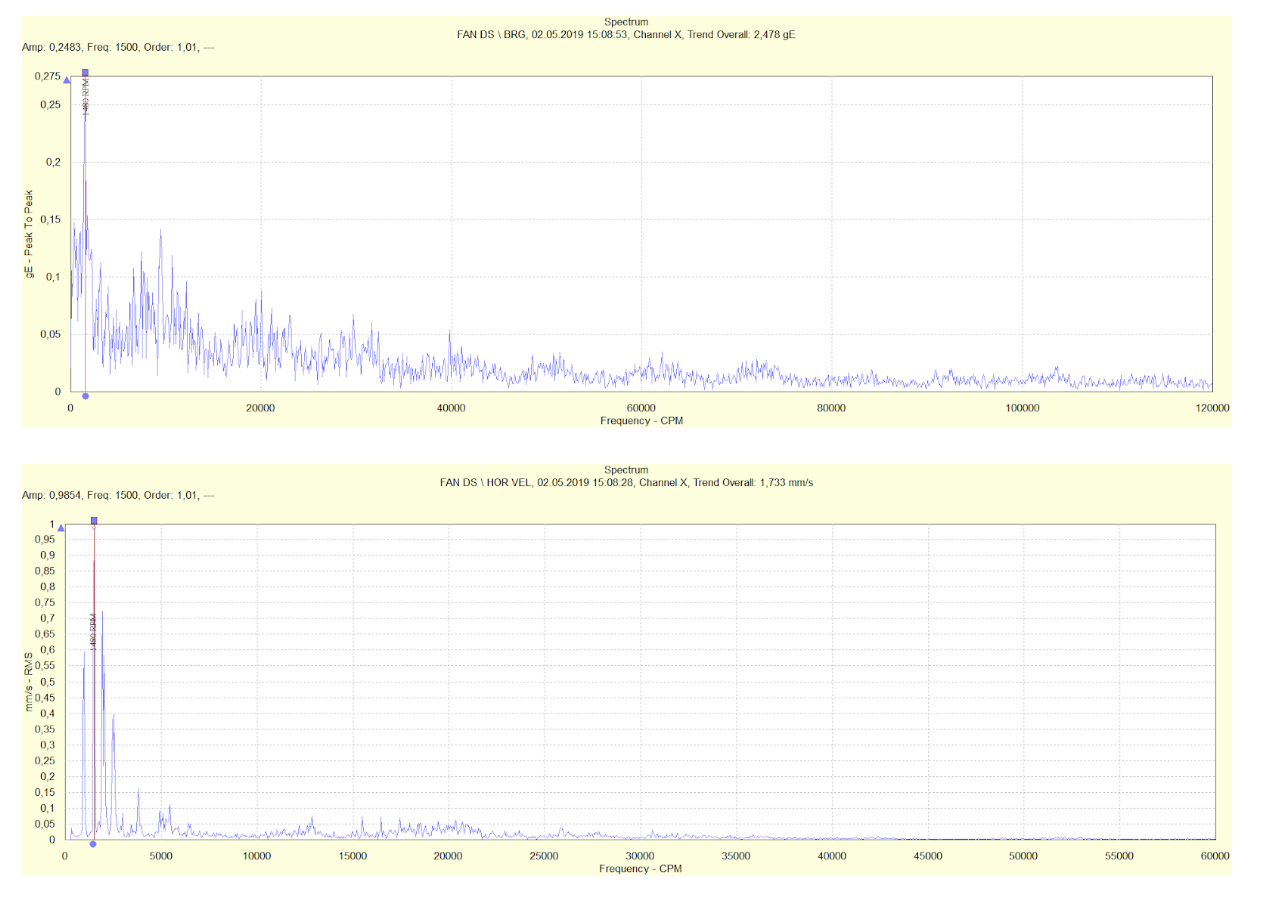Click square cursor handle atop BRG spectrum
1266x916 pixels.
pyautogui.click(x=86, y=73)
